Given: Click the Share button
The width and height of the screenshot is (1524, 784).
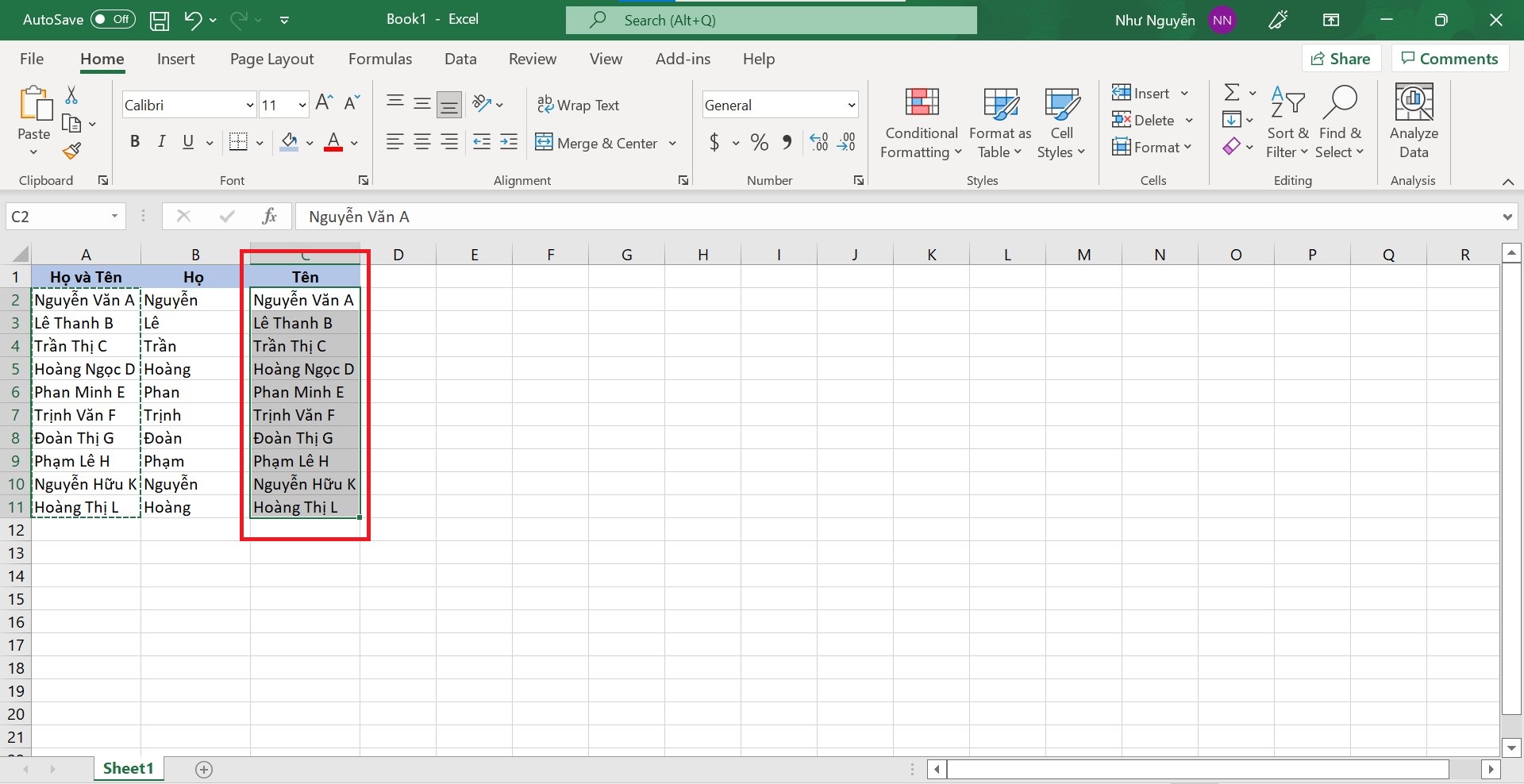Looking at the screenshot, I should [1341, 59].
